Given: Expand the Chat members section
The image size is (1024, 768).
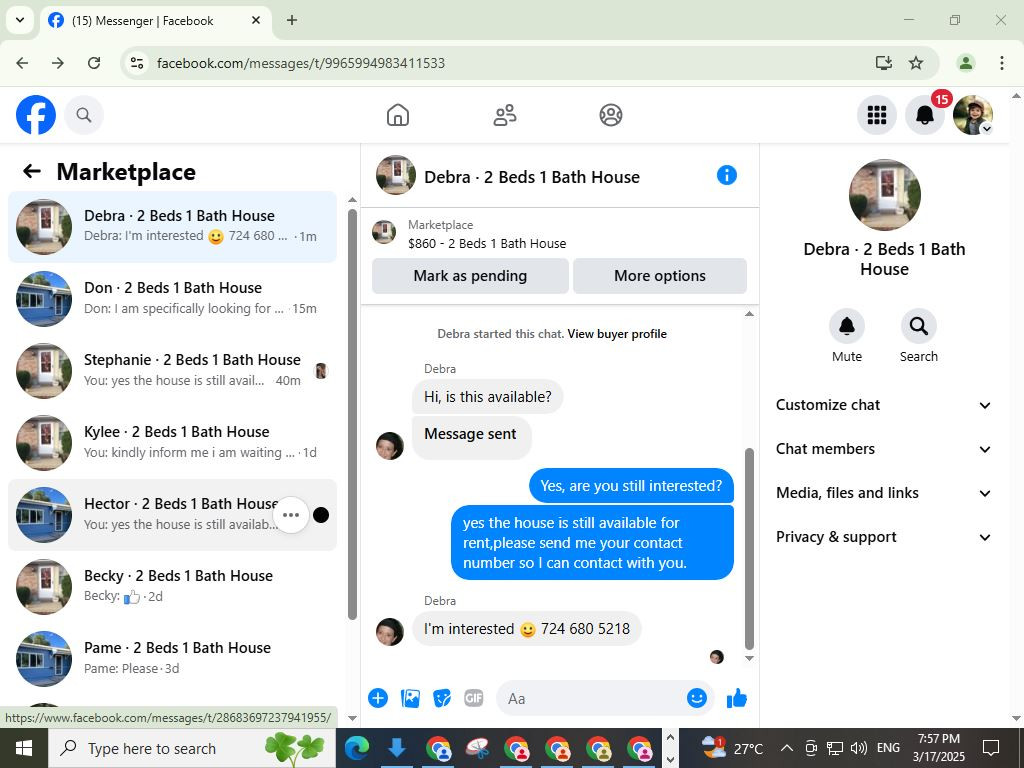Looking at the screenshot, I should click(884, 449).
